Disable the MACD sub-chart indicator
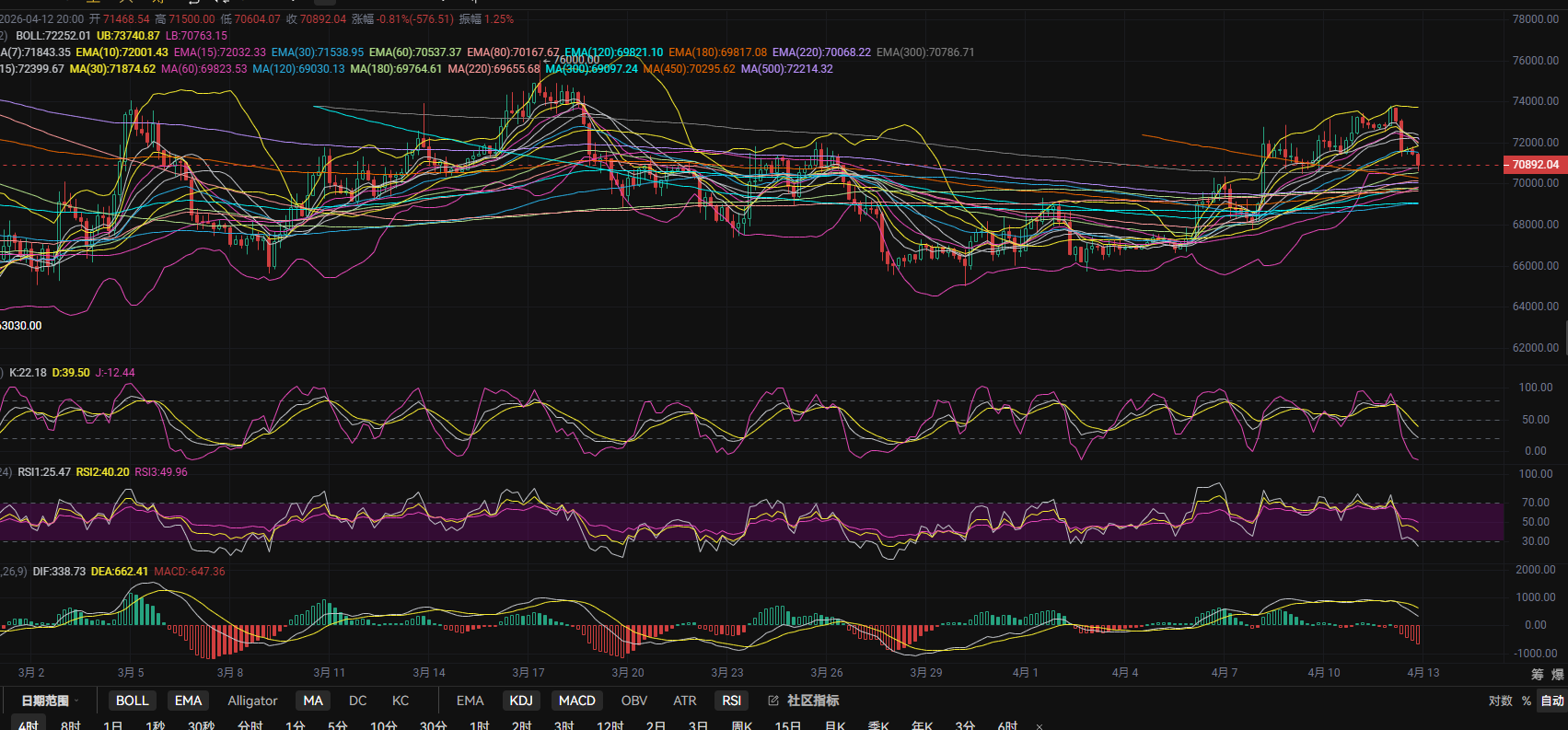The width and height of the screenshot is (1568, 730). pyautogui.click(x=576, y=701)
